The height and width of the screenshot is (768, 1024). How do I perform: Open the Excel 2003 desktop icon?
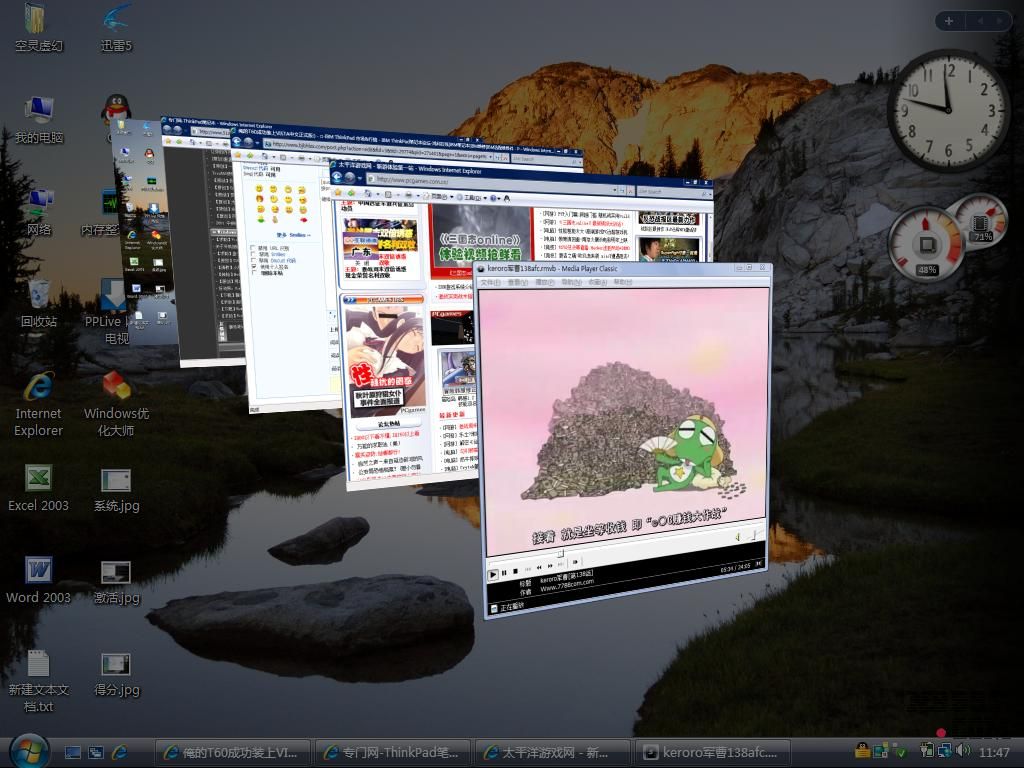tap(38, 479)
